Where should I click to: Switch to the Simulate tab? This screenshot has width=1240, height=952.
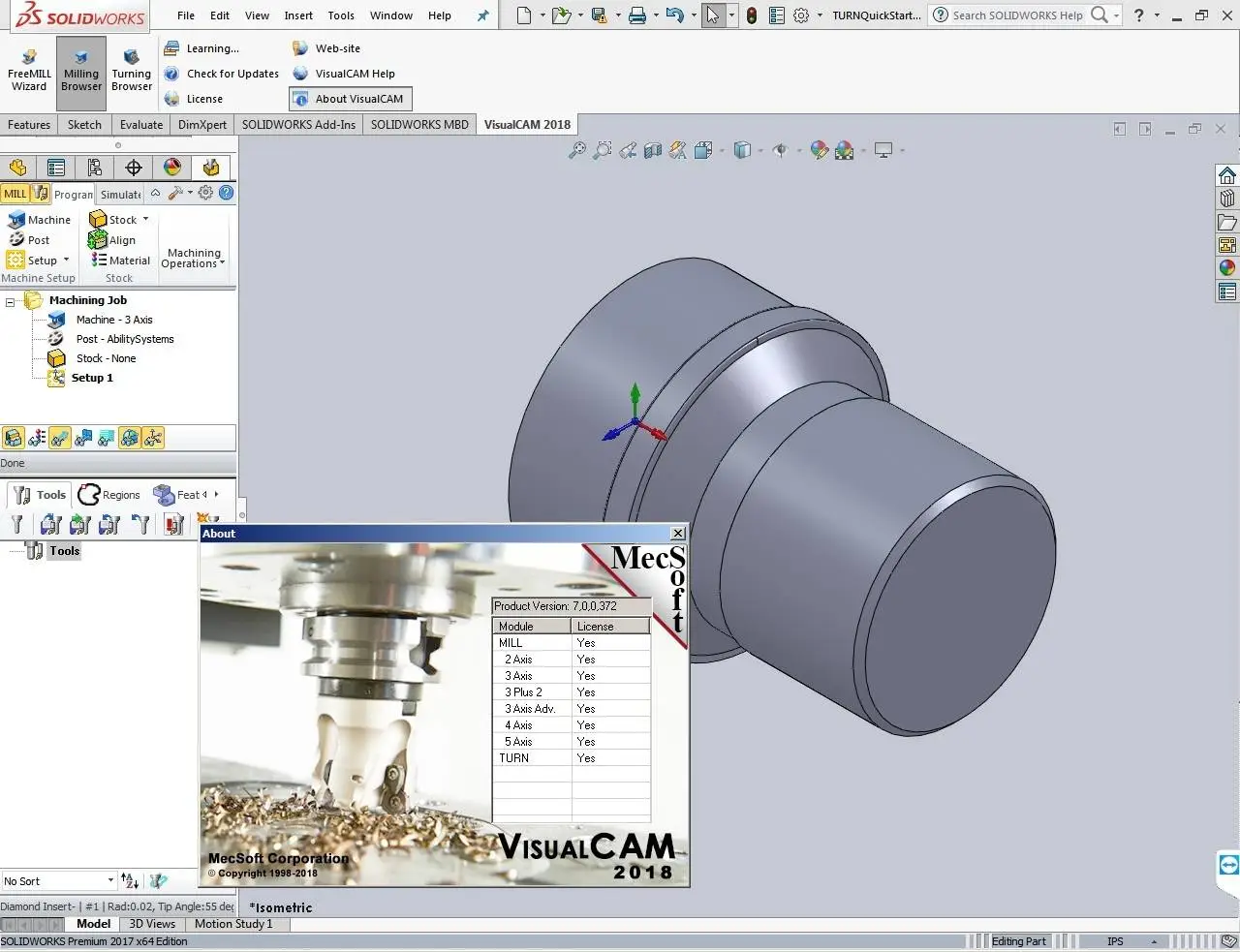pos(119,193)
